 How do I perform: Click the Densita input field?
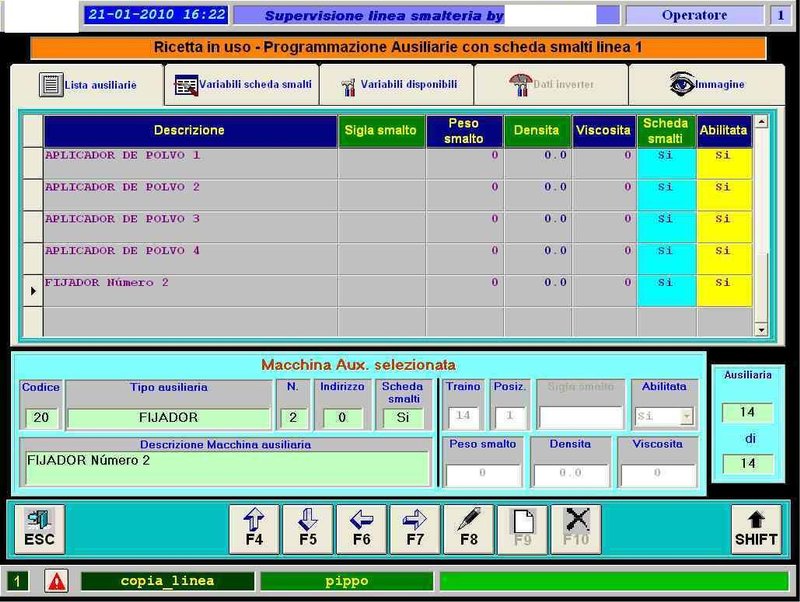coord(570,474)
